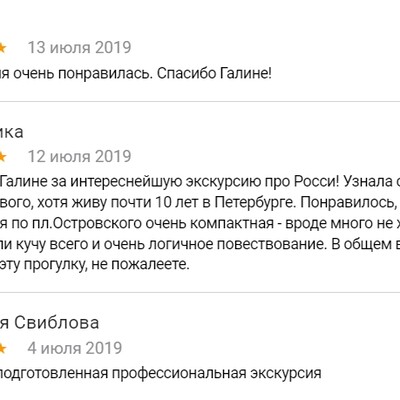This screenshot has width=400, height=400.
Task: Click the star beside 4 июля 2019
Action: [x=3, y=348]
